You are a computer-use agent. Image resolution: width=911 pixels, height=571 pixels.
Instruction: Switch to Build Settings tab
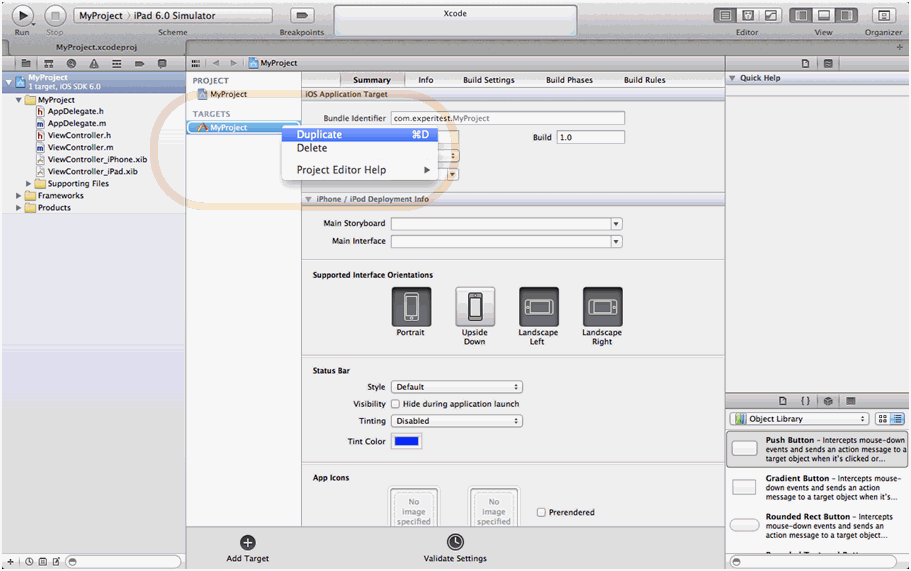[488, 80]
